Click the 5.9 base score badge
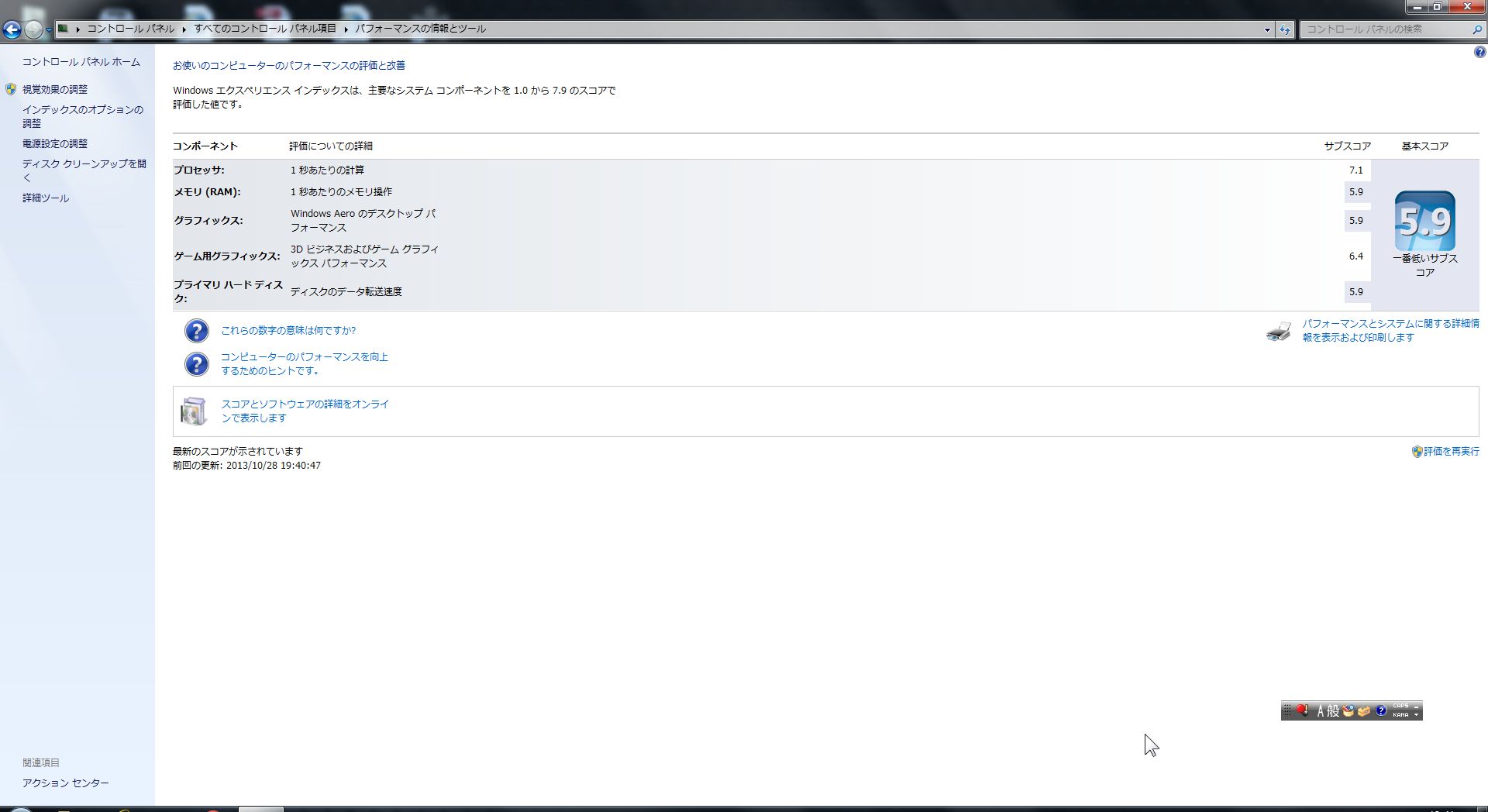This screenshot has height=812, width=1488. 1424,221
